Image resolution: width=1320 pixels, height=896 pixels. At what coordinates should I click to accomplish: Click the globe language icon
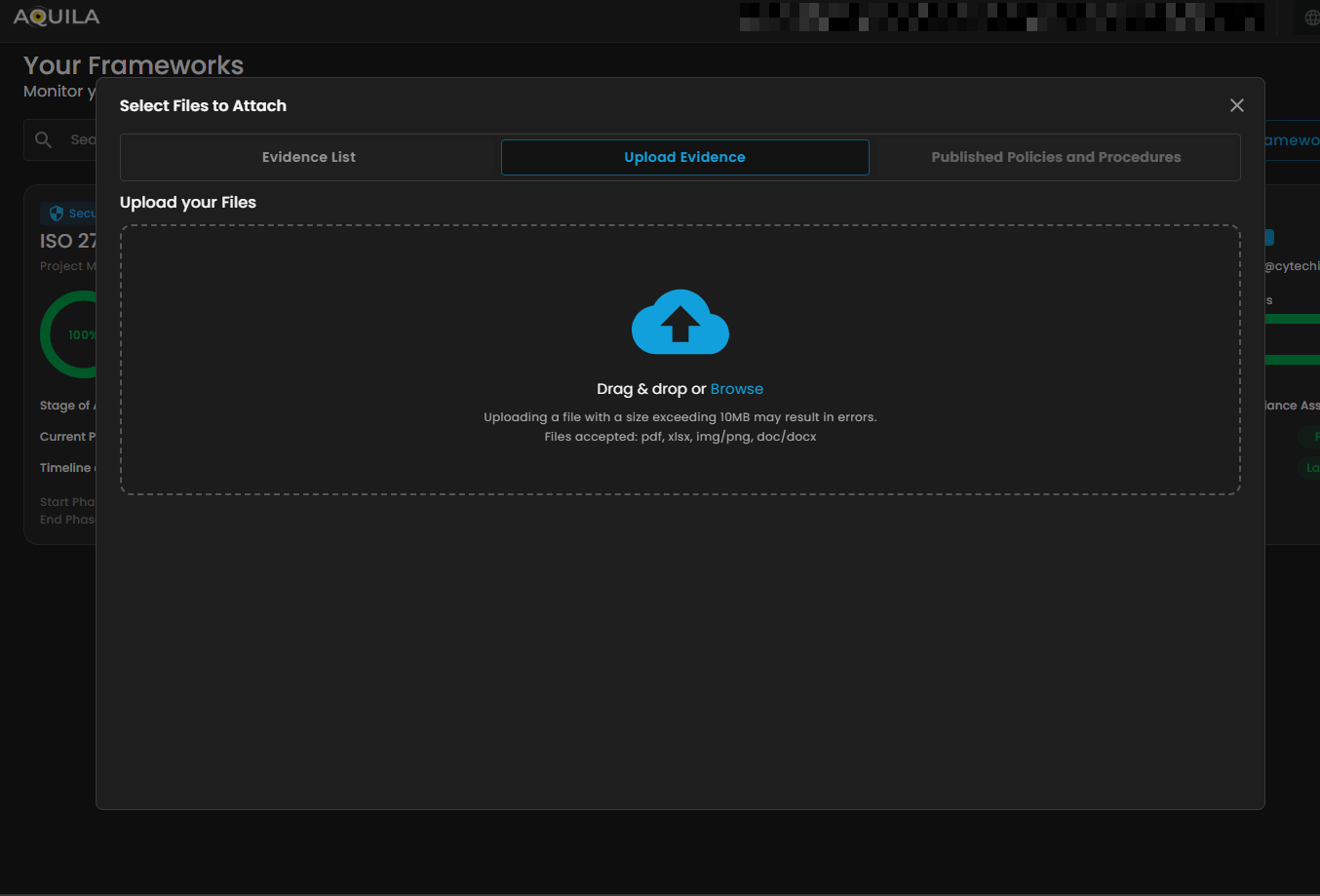click(1311, 18)
